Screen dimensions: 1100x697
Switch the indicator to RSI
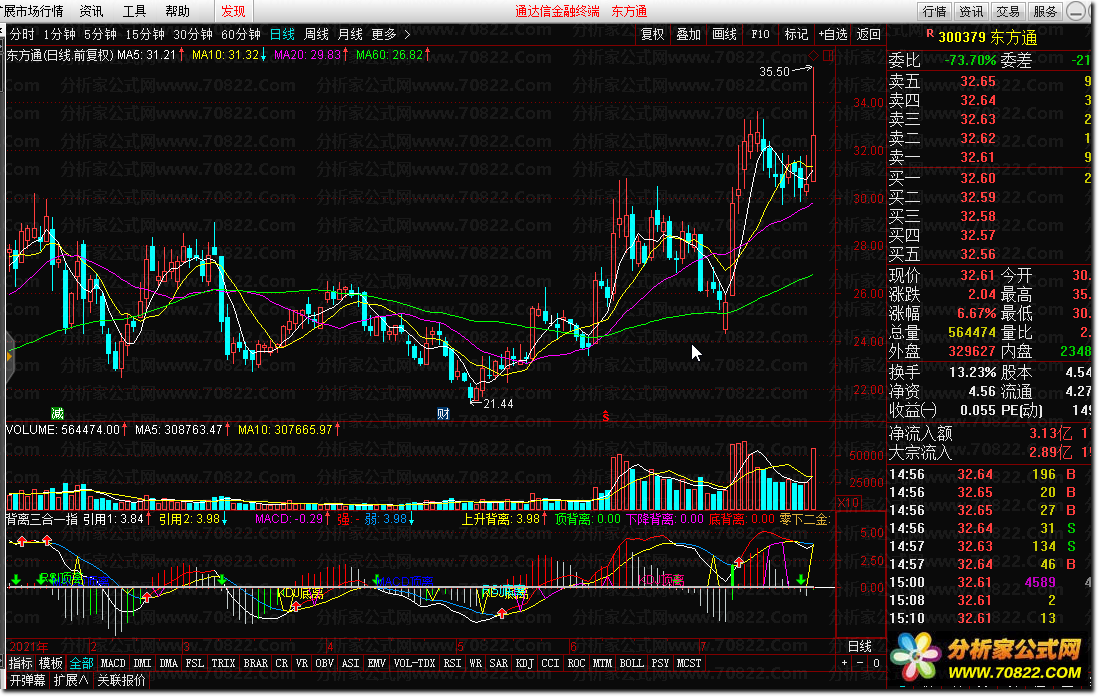pyautogui.click(x=452, y=663)
